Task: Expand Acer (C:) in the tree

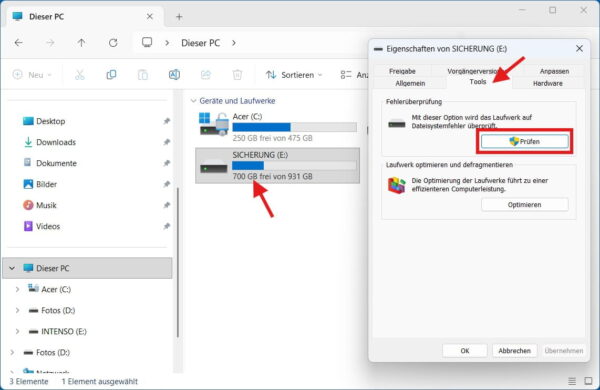Action: 17,289
